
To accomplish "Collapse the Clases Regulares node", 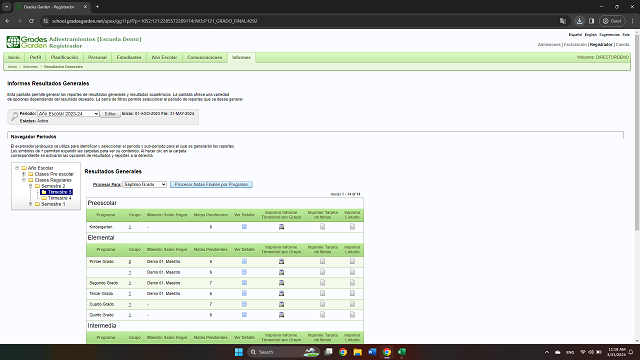I will 24,180.
